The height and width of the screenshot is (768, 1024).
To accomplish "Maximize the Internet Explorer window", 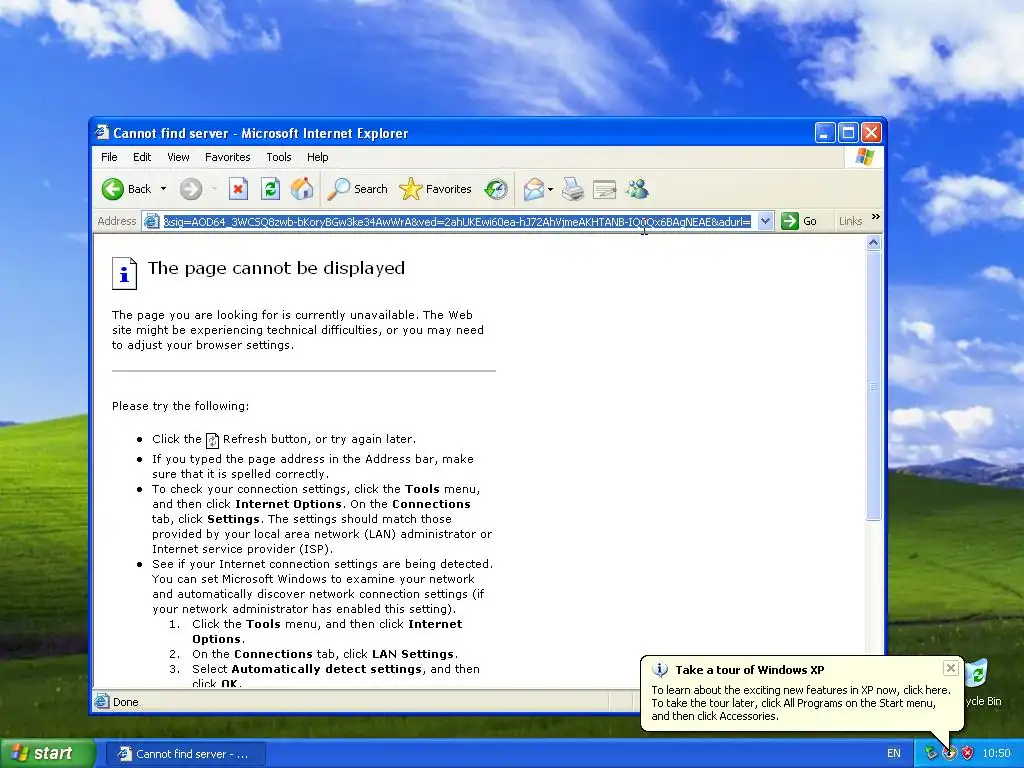I will click(848, 133).
